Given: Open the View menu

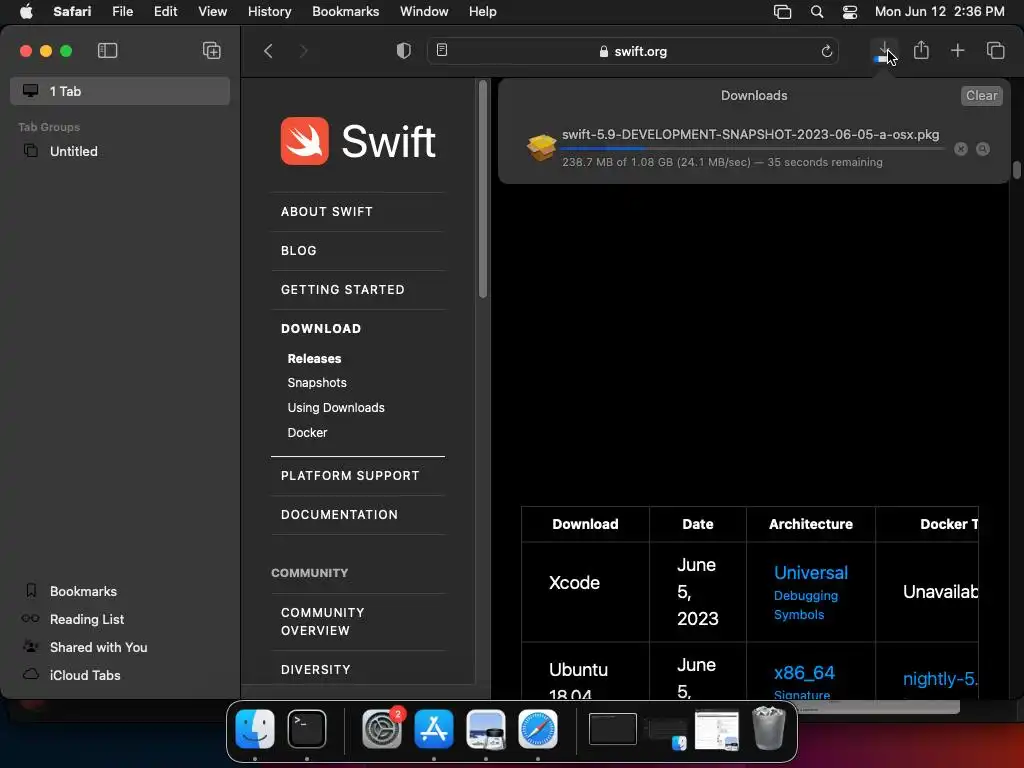Looking at the screenshot, I should coord(212,12).
